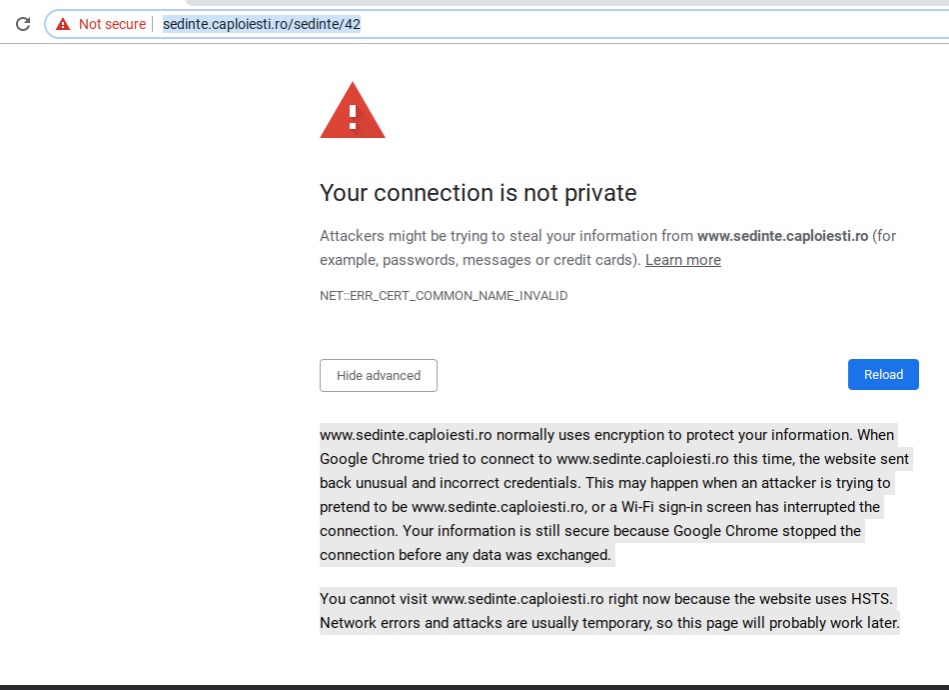Click the bold www.sedinte.caploiesti.ro domain name

[x=783, y=236]
